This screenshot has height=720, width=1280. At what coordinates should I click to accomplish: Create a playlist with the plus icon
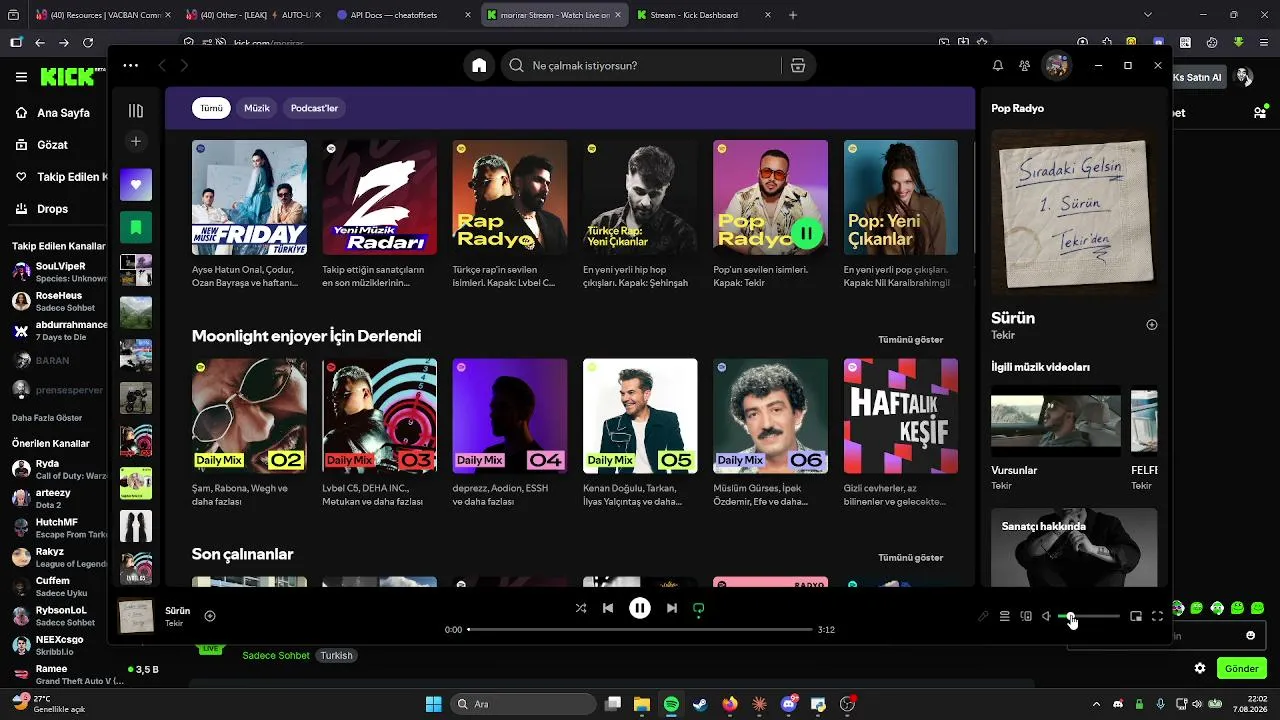136,141
